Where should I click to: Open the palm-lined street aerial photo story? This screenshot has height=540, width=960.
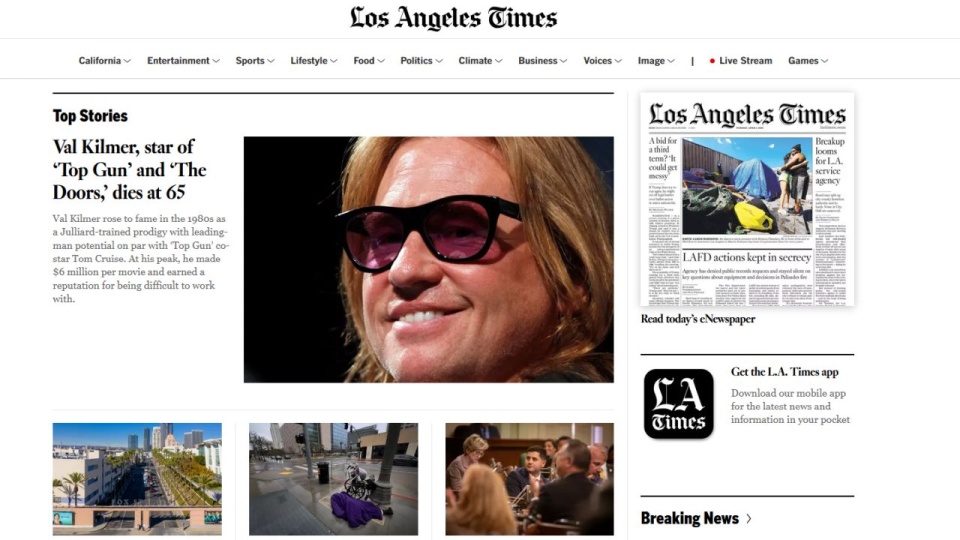click(x=137, y=479)
